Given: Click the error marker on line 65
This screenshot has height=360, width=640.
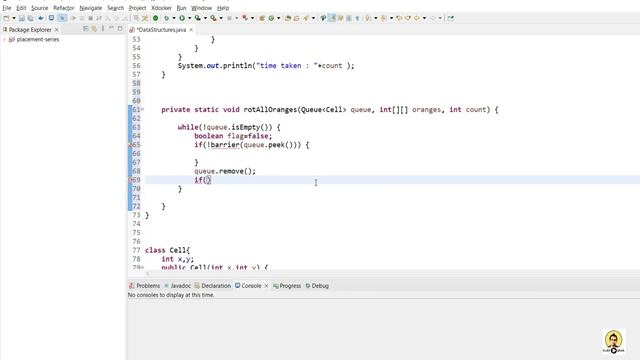Looking at the screenshot, I should pyautogui.click(x=130, y=145).
